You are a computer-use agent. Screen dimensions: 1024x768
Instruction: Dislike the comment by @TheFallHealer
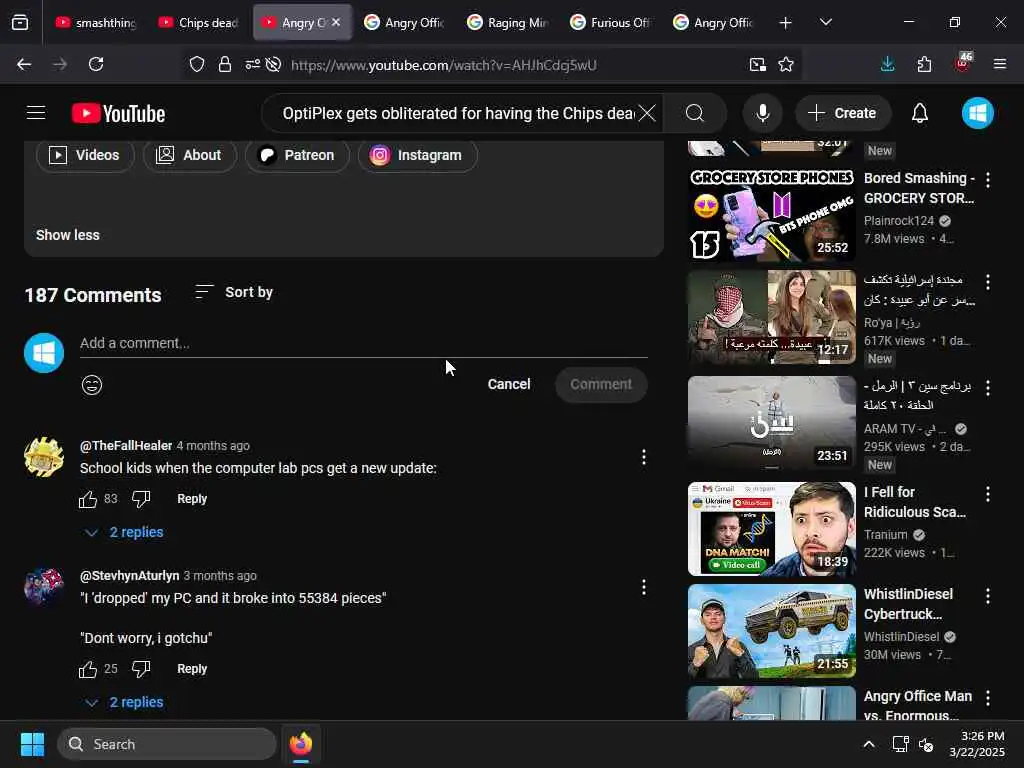pyautogui.click(x=141, y=499)
